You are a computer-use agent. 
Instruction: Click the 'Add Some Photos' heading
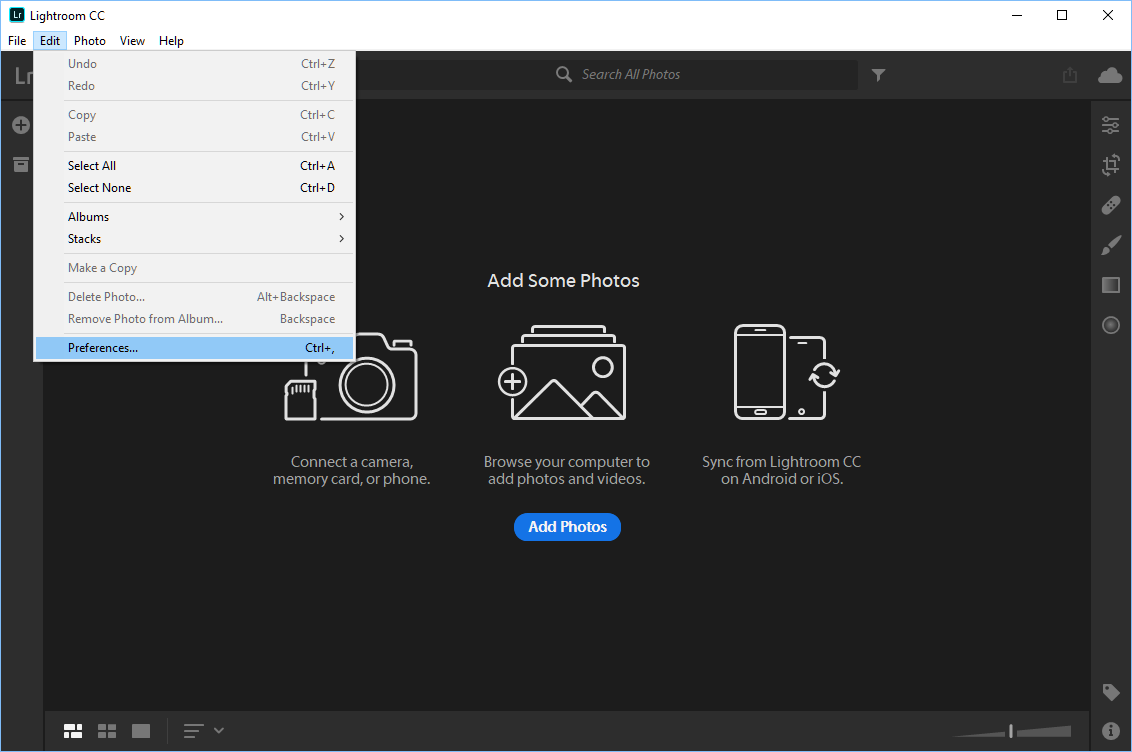[x=563, y=281]
